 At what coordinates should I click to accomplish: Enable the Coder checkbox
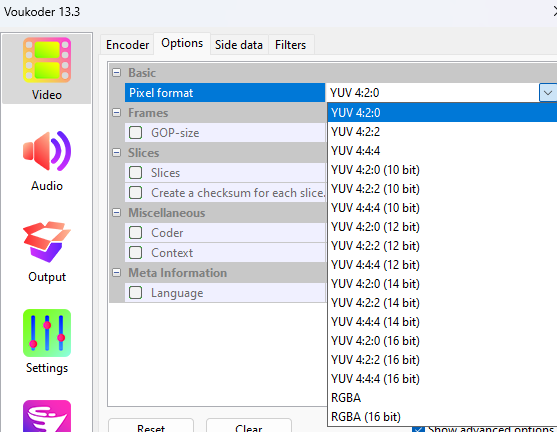135,233
